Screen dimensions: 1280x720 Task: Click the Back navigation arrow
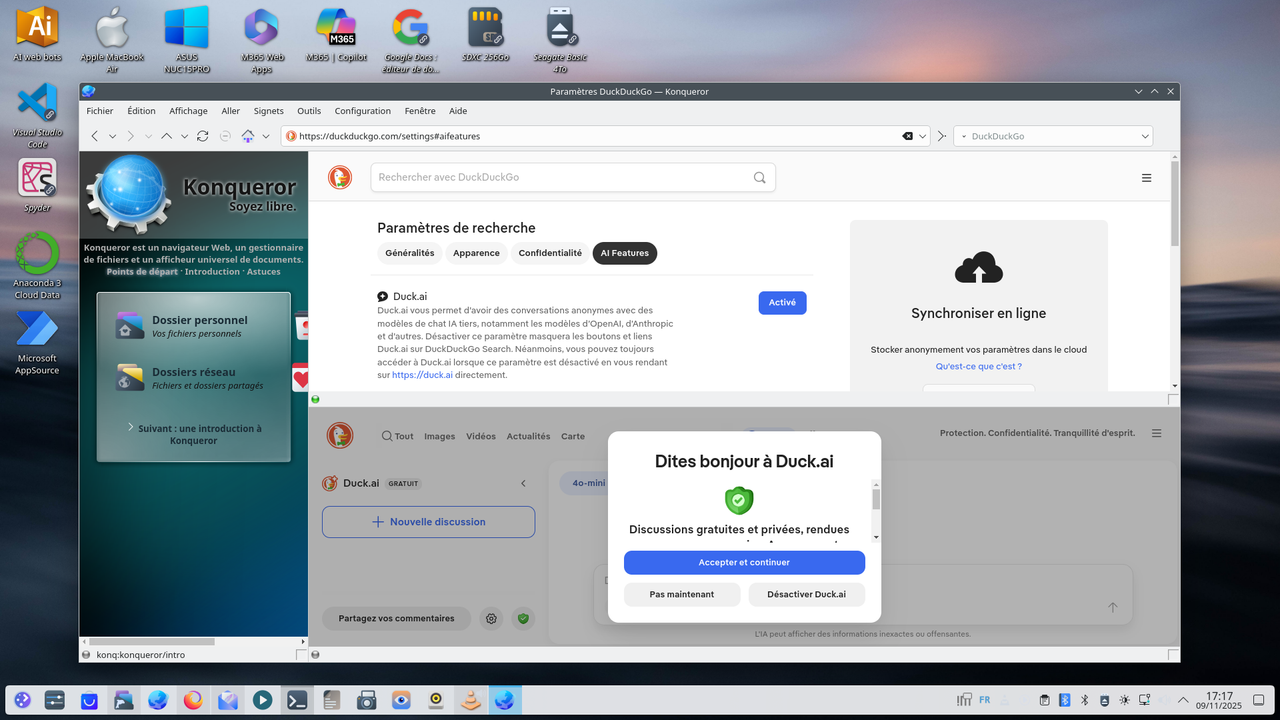[x=95, y=136]
